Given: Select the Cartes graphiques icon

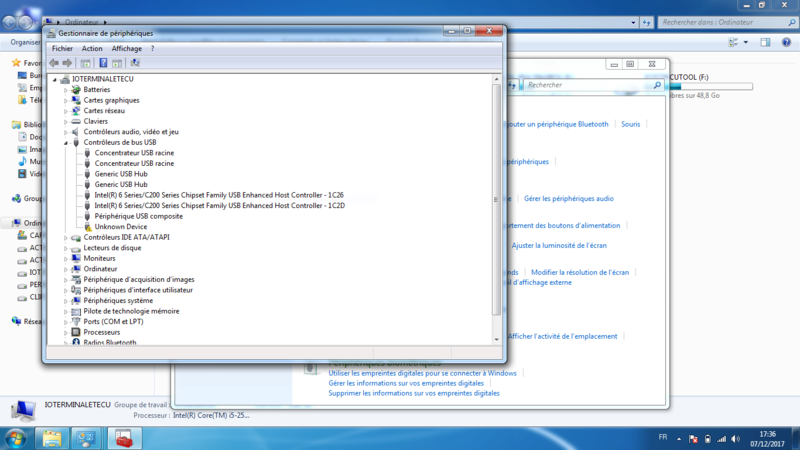Looking at the screenshot, I should [76, 100].
